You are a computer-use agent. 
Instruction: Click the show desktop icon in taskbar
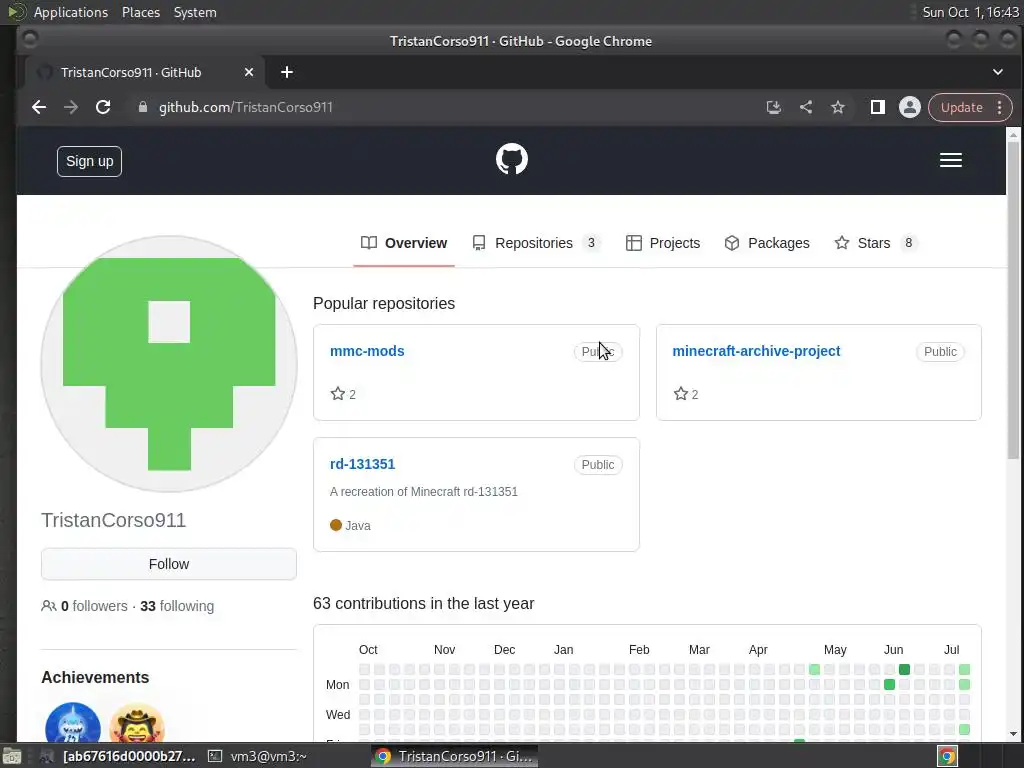12,756
